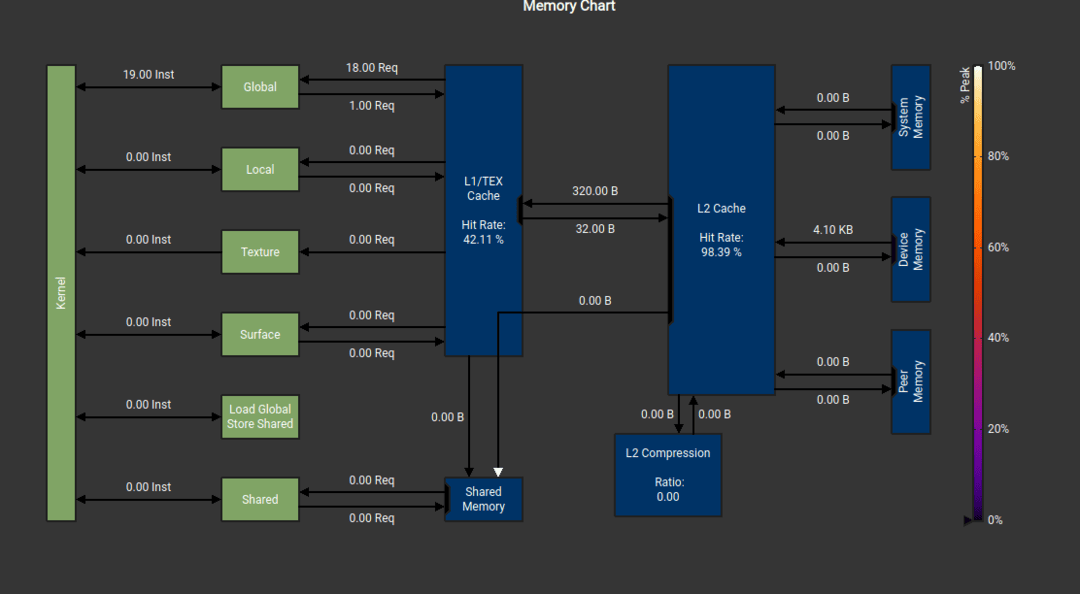Click the 32.00 B transfer label
The height and width of the screenshot is (594, 1080).
pyautogui.click(x=595, y=229)
